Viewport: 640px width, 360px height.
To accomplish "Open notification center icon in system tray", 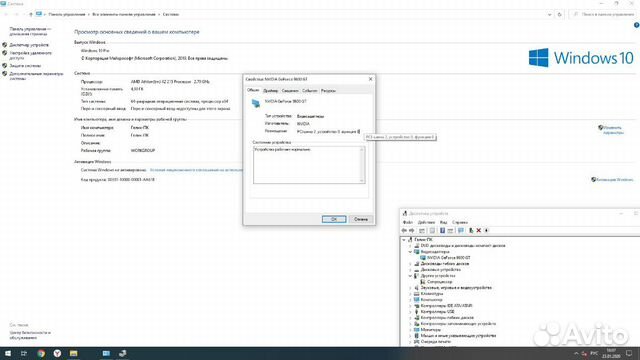I will click(x=629, y=353).
